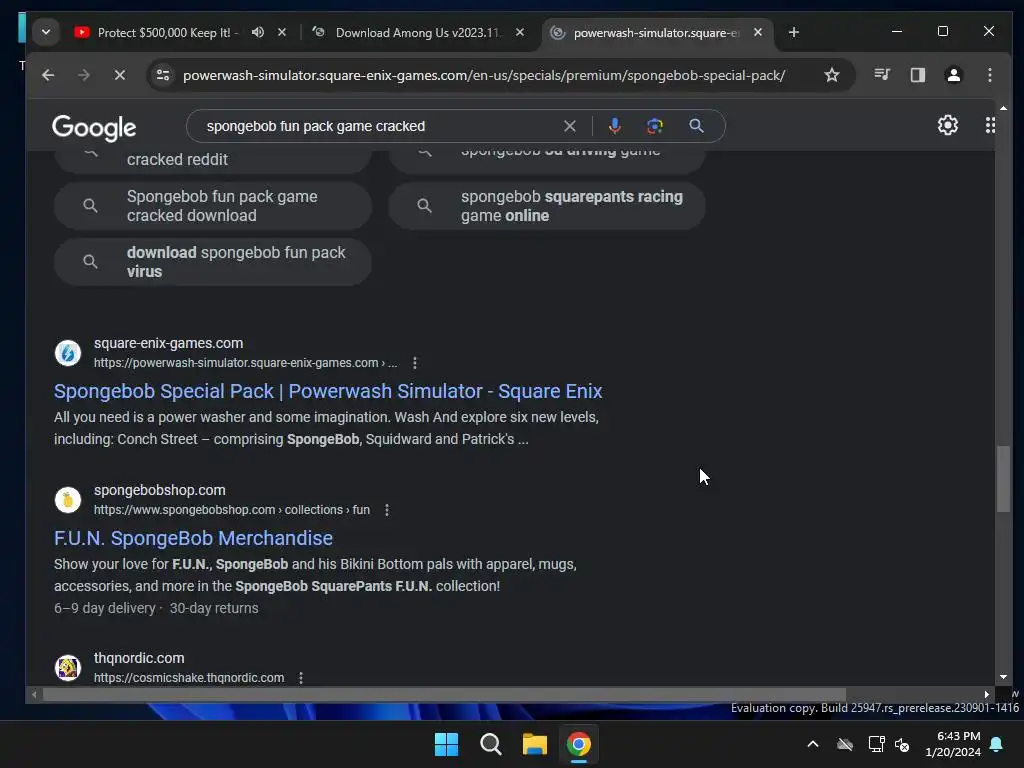The height and width of the screenshot is (768, 1024).
Task: Select 'Spongebob fun pack game cracked download' suggestion
Action: [x=213, y=206]
